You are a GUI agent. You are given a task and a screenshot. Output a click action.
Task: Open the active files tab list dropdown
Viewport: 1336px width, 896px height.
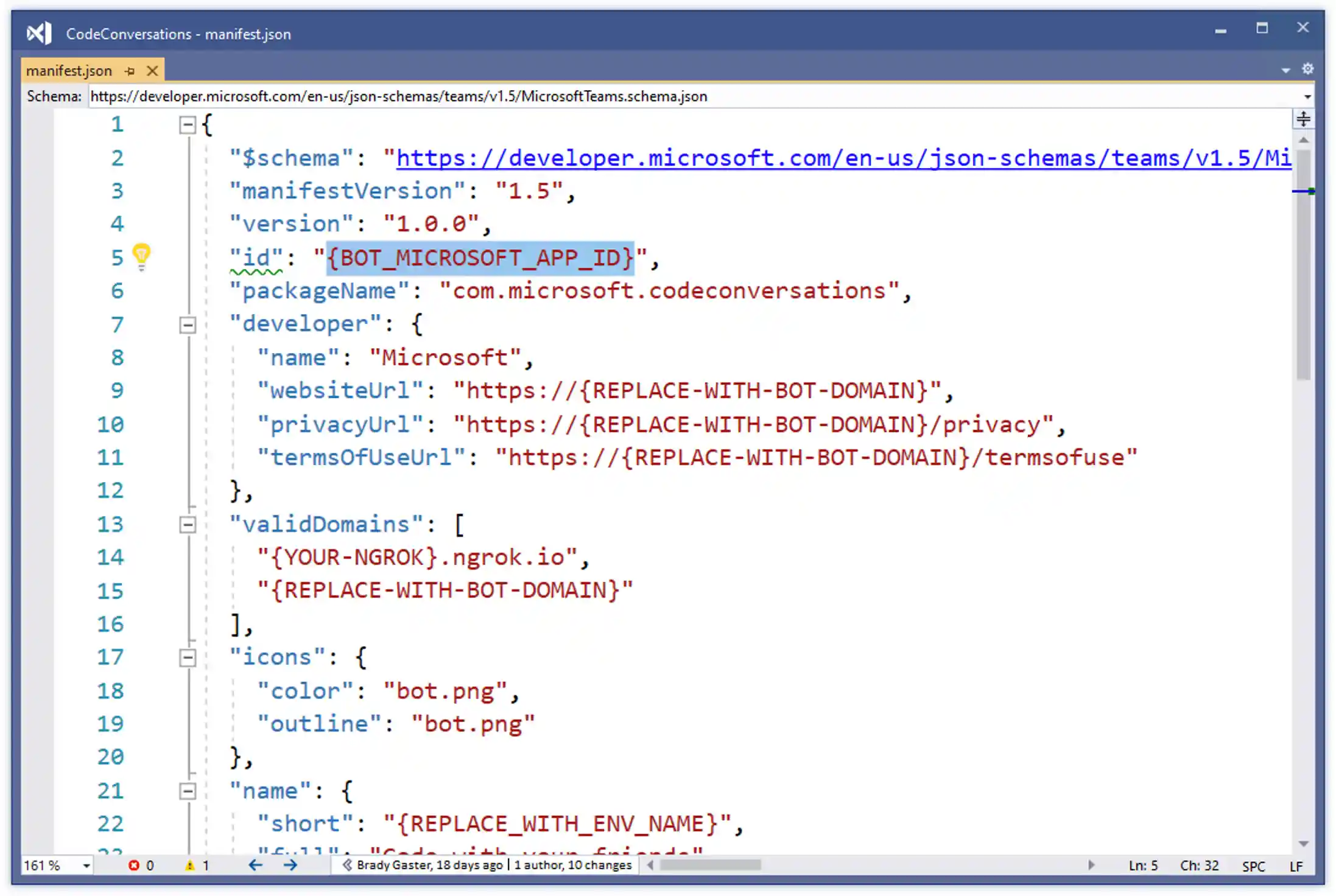(1285, 70)
